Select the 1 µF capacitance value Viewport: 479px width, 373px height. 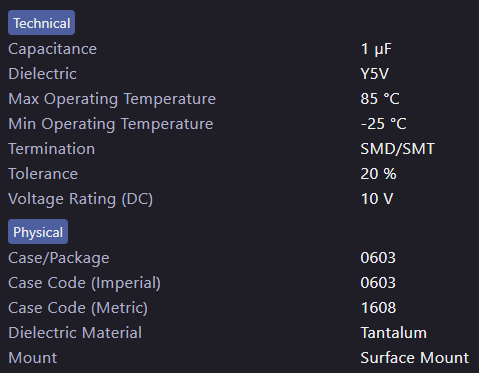coord(376,49)
